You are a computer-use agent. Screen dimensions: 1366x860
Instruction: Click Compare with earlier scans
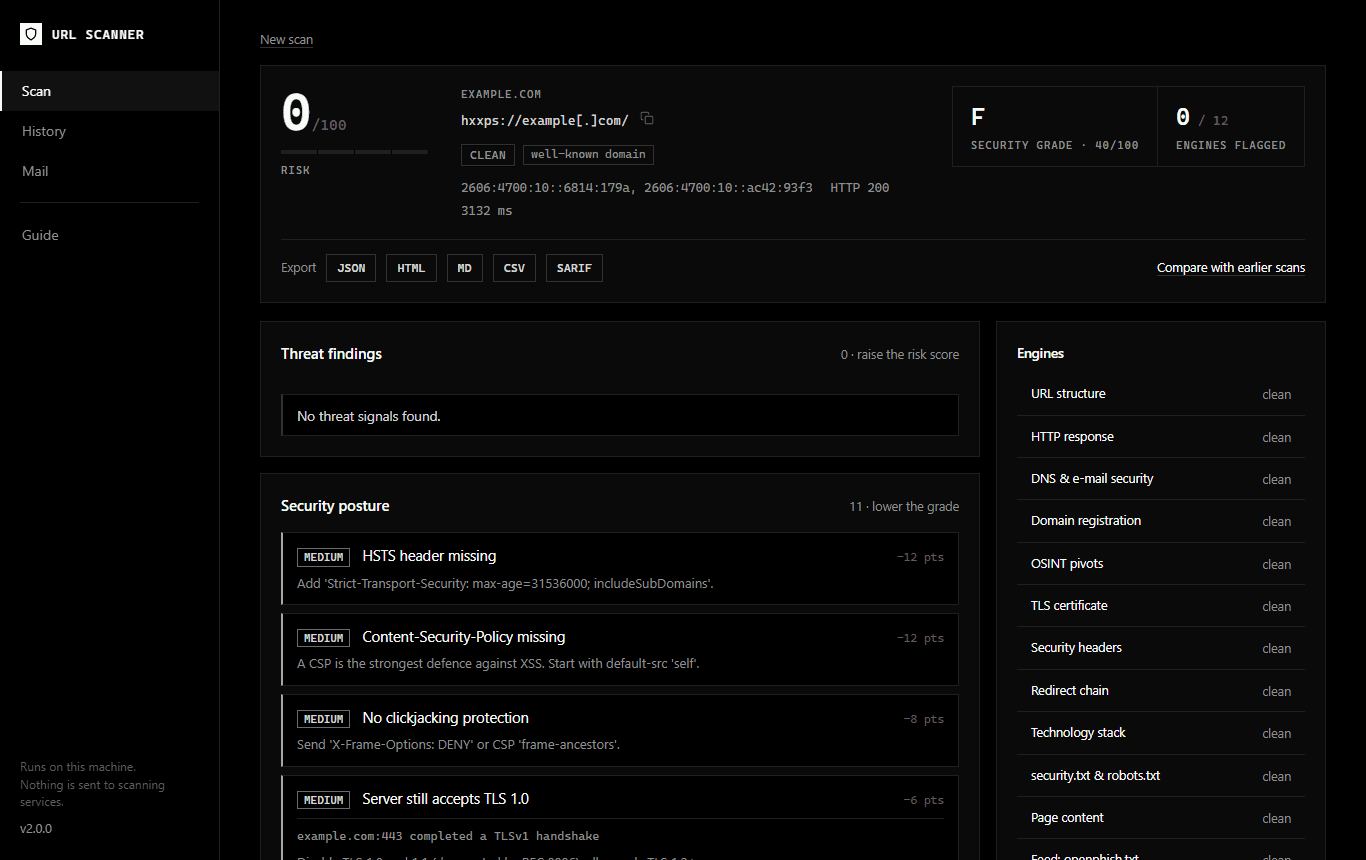pyautogui.click(x=1231, y=268)
